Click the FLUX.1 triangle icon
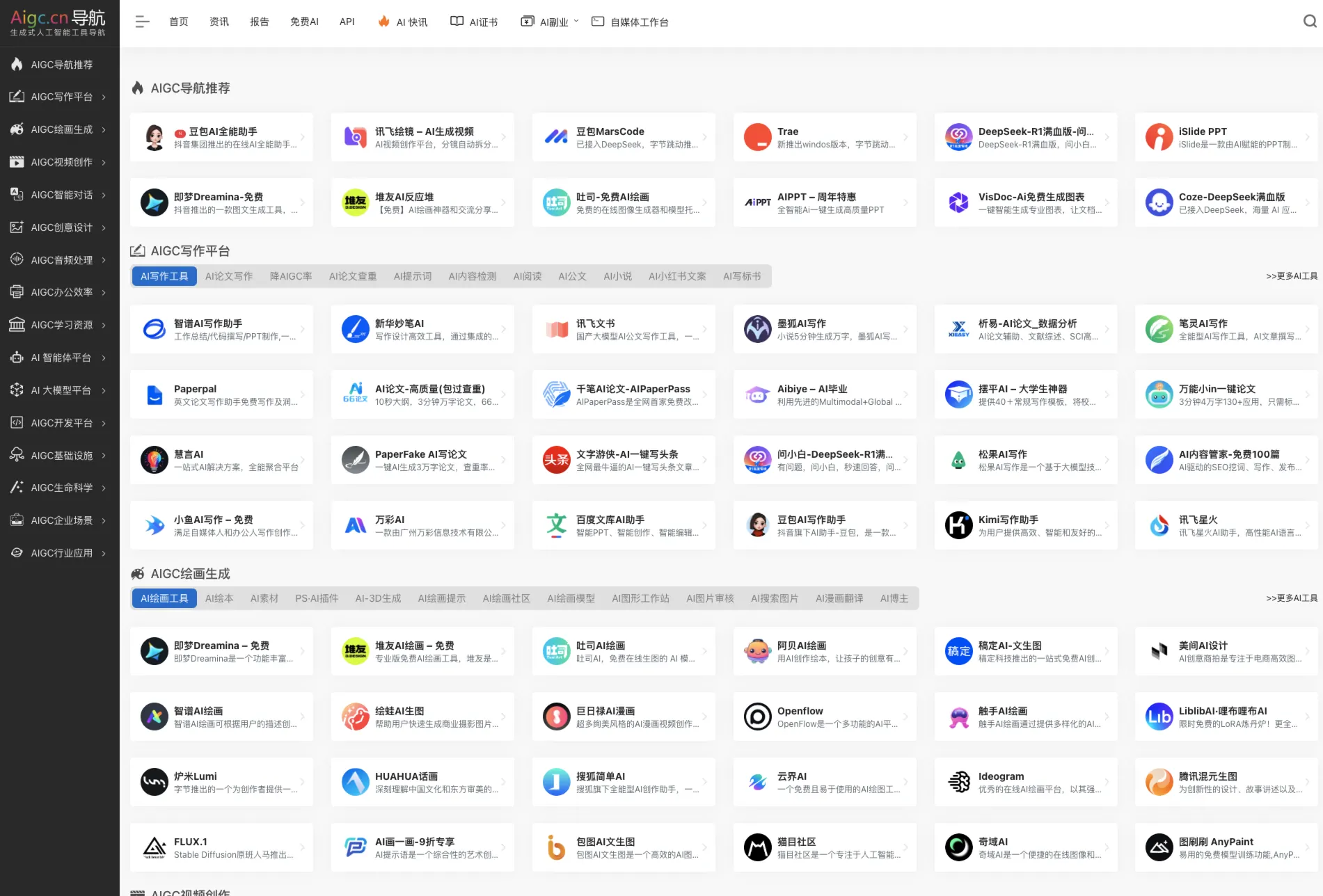1323x896 pixels. (155, 847)
